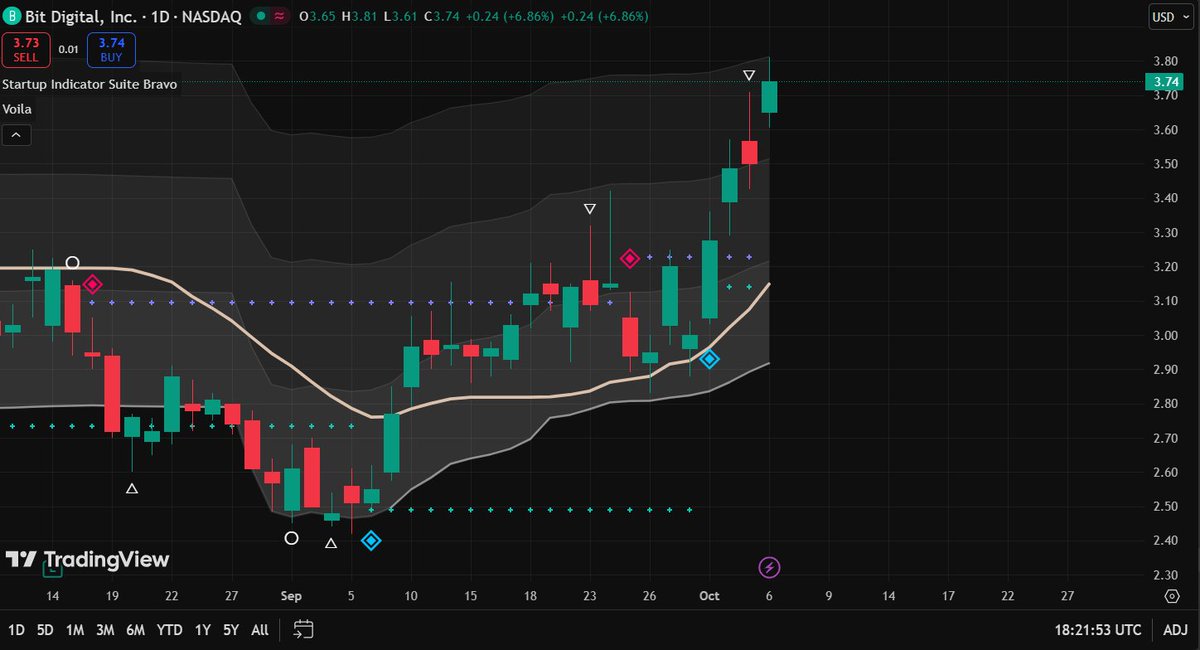Viewport: 1200px width, 650px height.
Task: Open chart settings gear on price axis
Action: click(x=1172, y=596)
